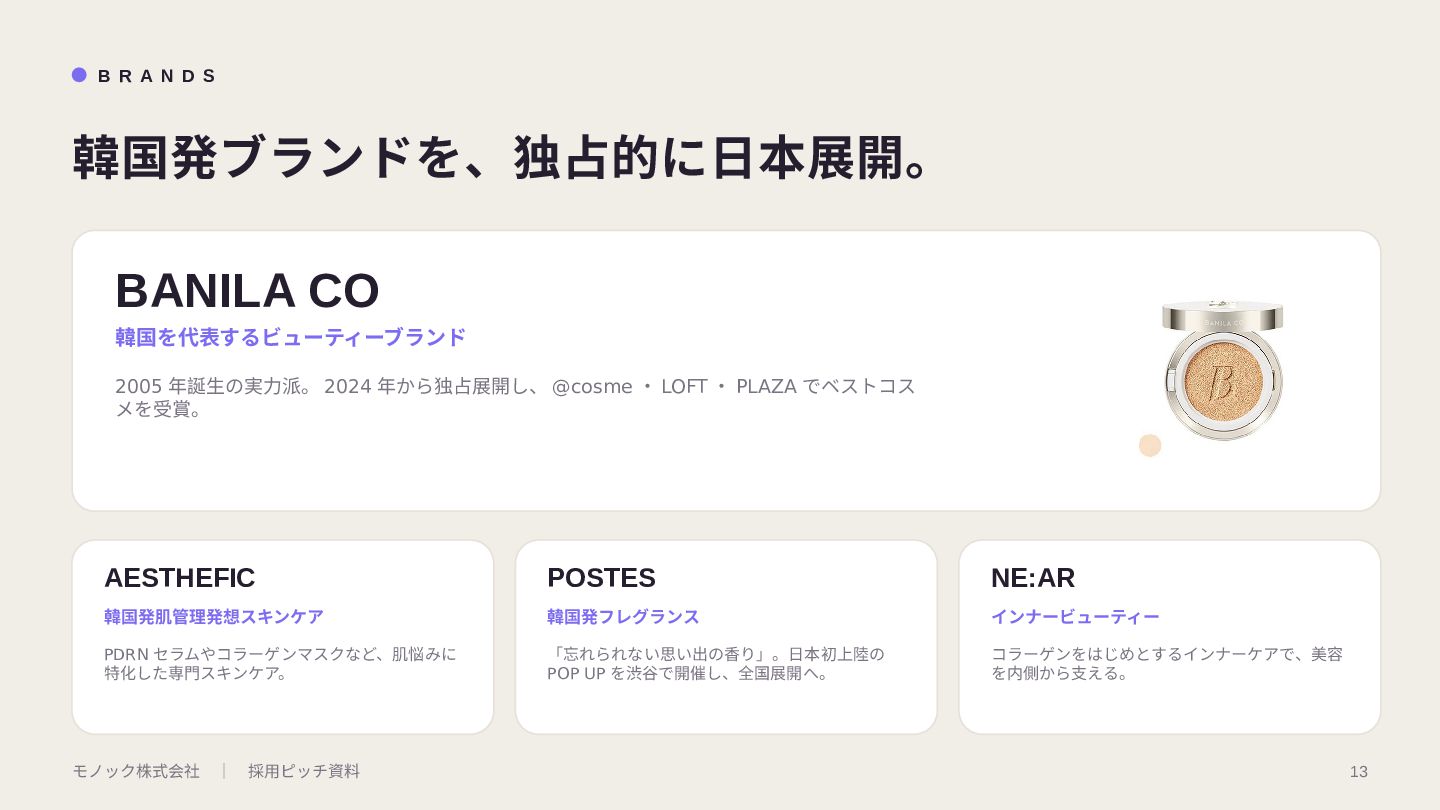Select the POSTES card title

[601, 578]
